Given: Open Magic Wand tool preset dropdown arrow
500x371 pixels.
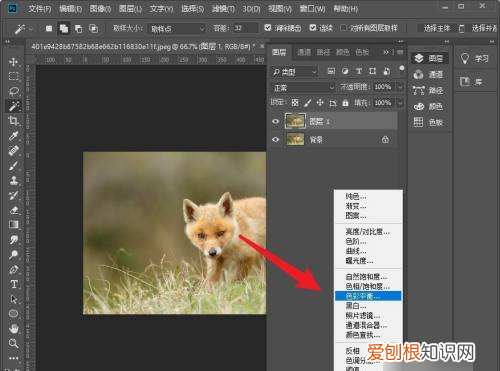Looking at the screenshot, I should pyautogui.click(x=31, y=29).
